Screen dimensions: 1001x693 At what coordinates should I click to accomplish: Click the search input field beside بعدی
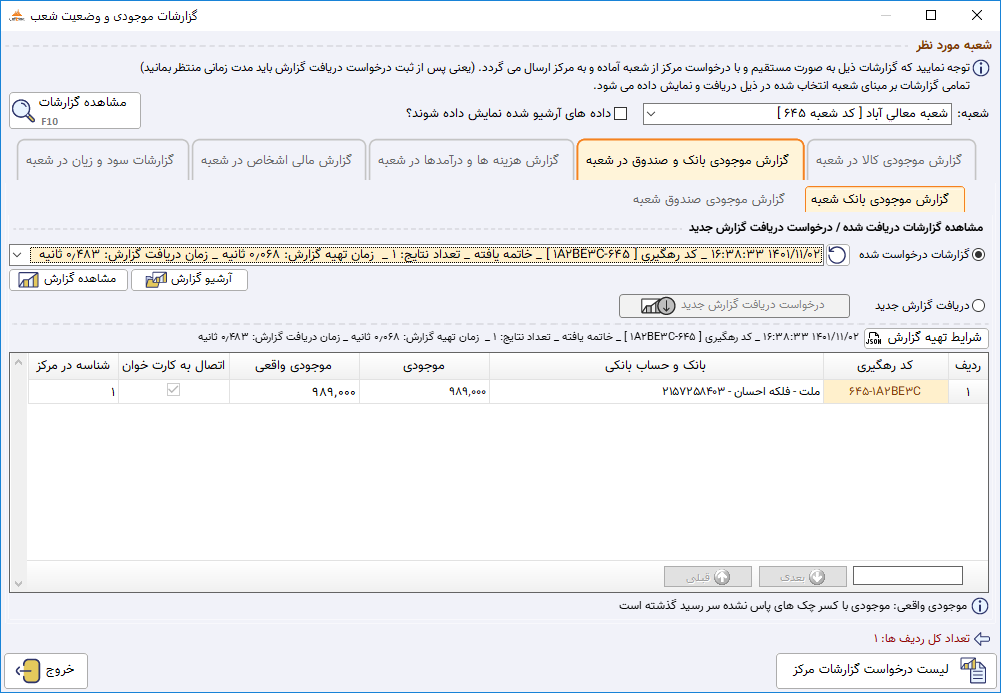coord(908,576)
